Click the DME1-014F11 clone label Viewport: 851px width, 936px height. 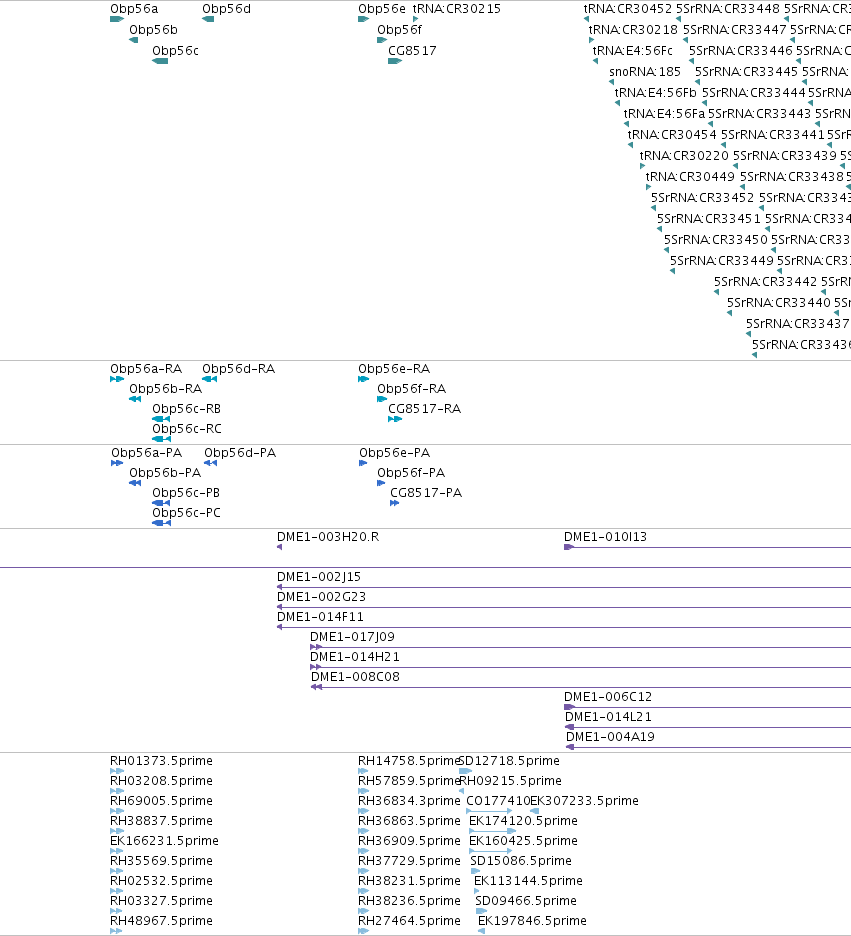(320, 617)
